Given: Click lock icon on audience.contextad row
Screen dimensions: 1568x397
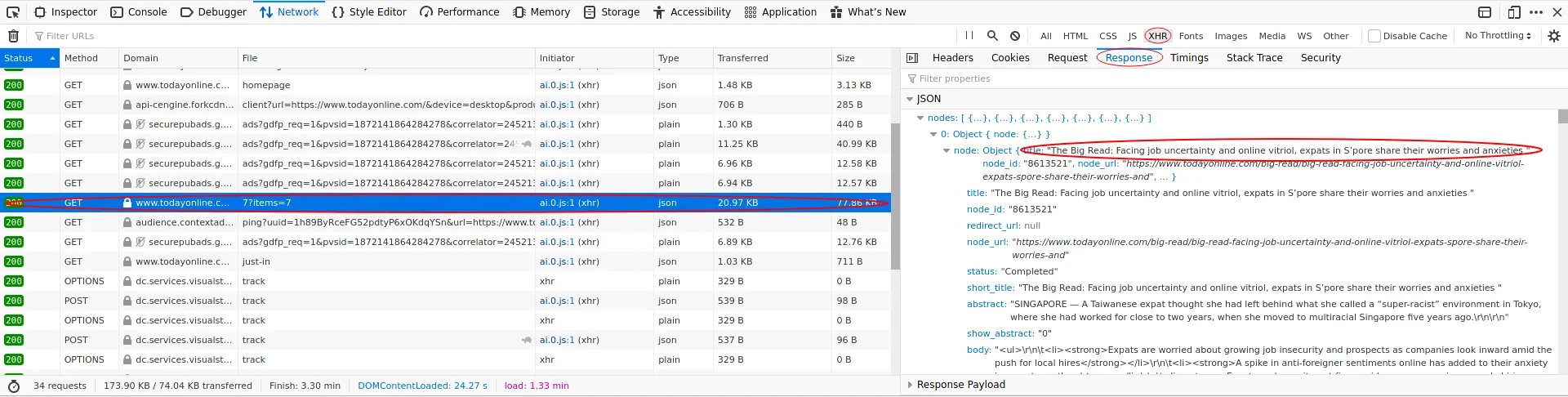Looking at the screenshot, I should tap(127, 222).
